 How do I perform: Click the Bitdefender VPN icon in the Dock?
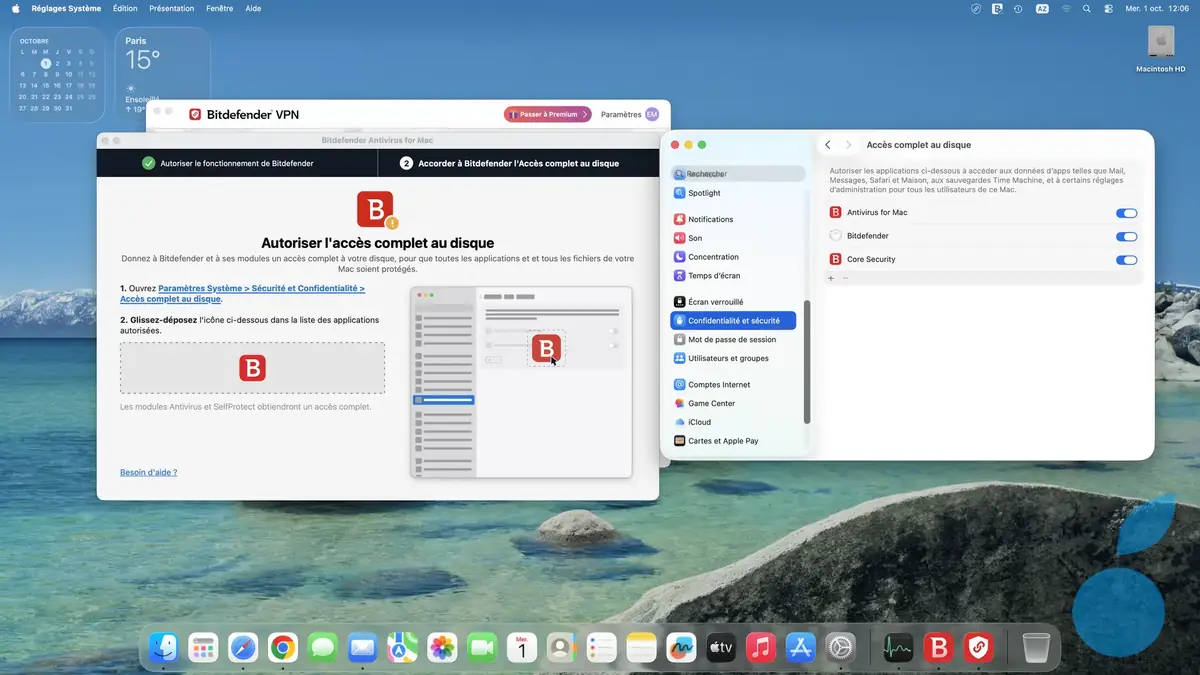click(x=978, y=647)
